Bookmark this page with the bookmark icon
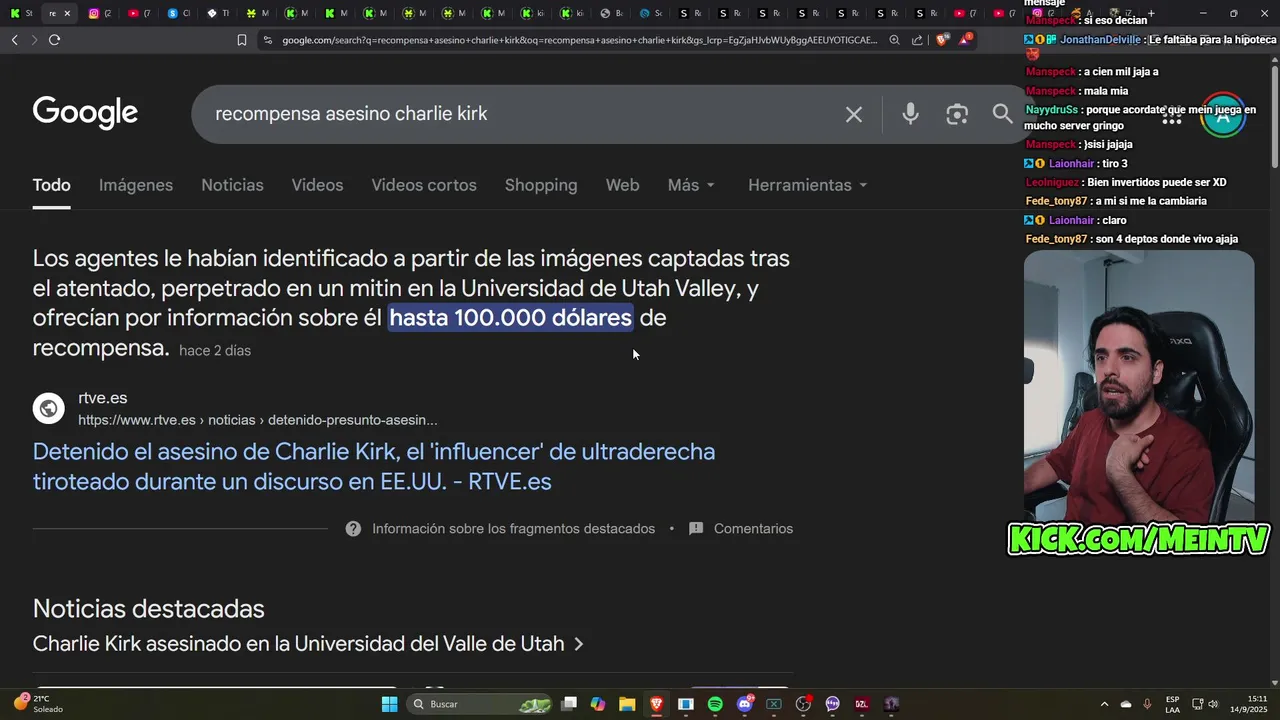This screenshot has height=720, width=1280. [x=241, y=40]
